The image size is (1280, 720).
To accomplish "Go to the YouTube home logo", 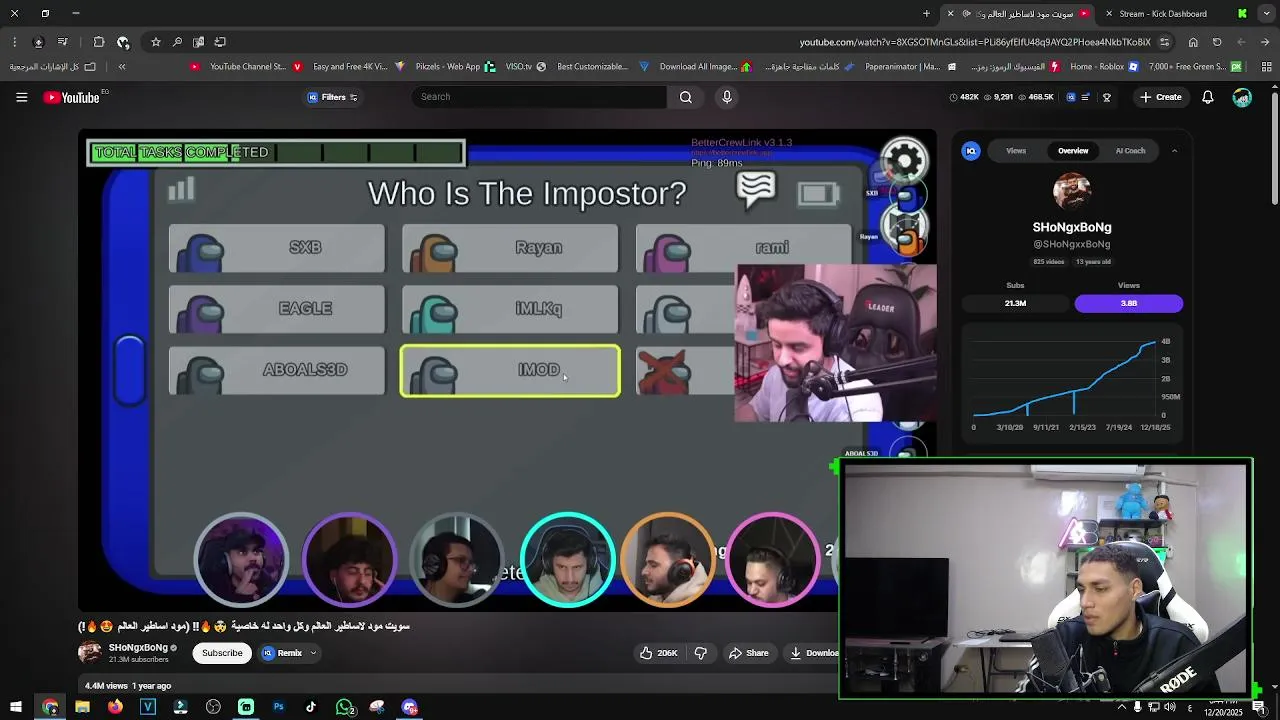I will (71, 97).
